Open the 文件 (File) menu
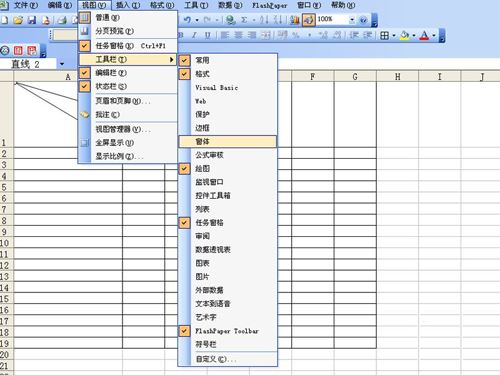500x375 pixels. click(26, 5)
